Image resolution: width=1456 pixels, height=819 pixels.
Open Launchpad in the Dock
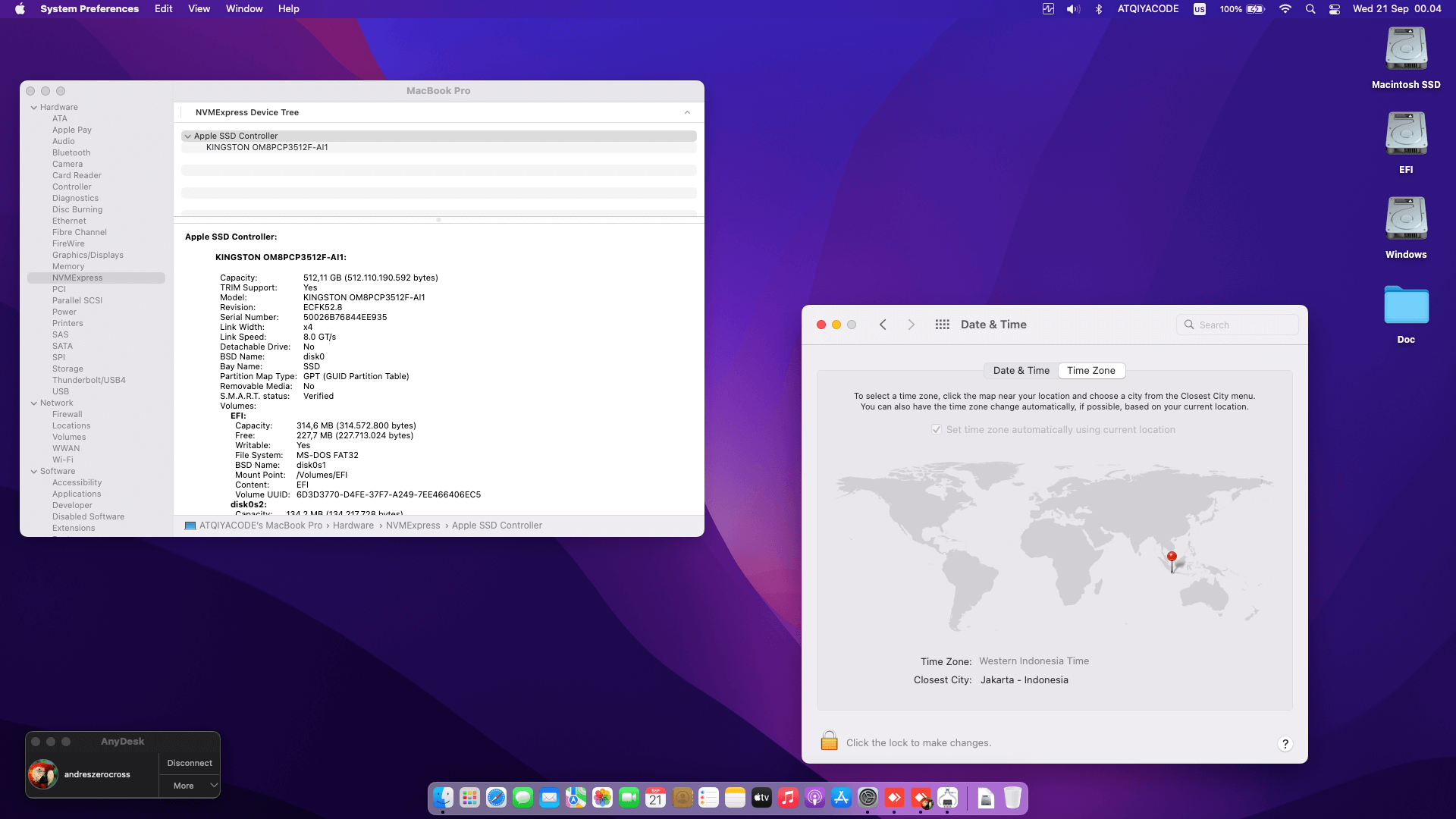[x=469, y=798]
